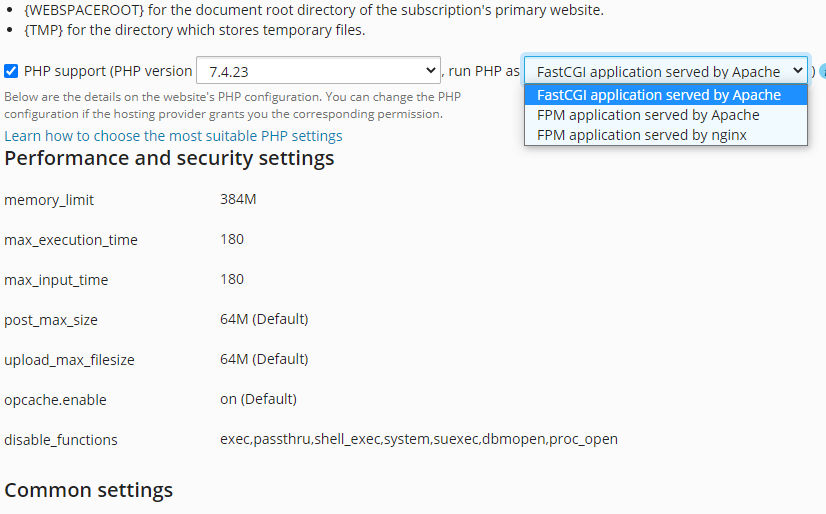Screen dimensions: 826x514
Task: Click the upload_max_filesize setting label
Action: pyautogui.click(x=69, y=360)
